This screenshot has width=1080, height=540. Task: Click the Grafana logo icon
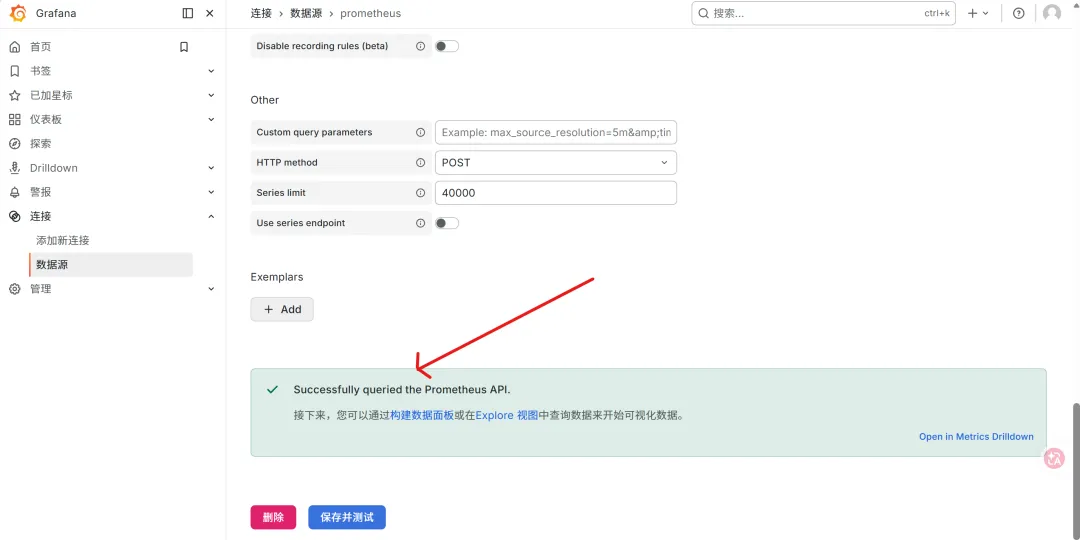(18, 13)
